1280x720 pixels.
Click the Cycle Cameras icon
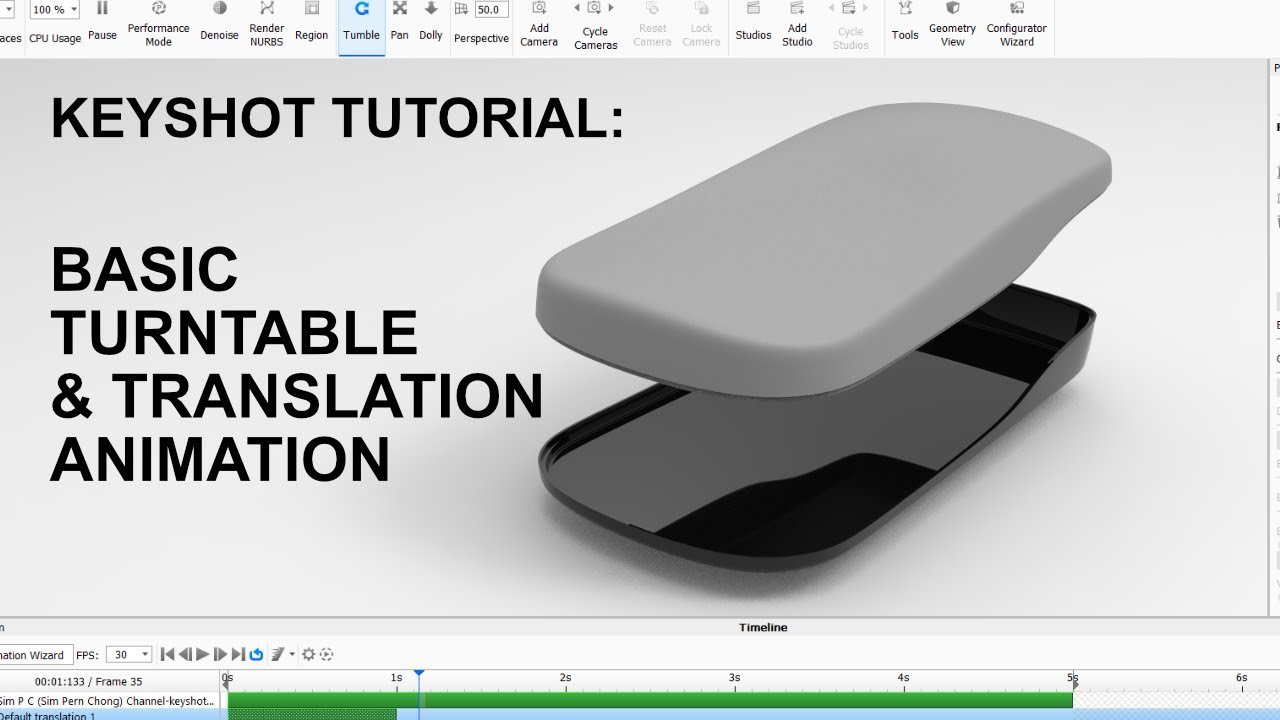[x=595, y=8]
